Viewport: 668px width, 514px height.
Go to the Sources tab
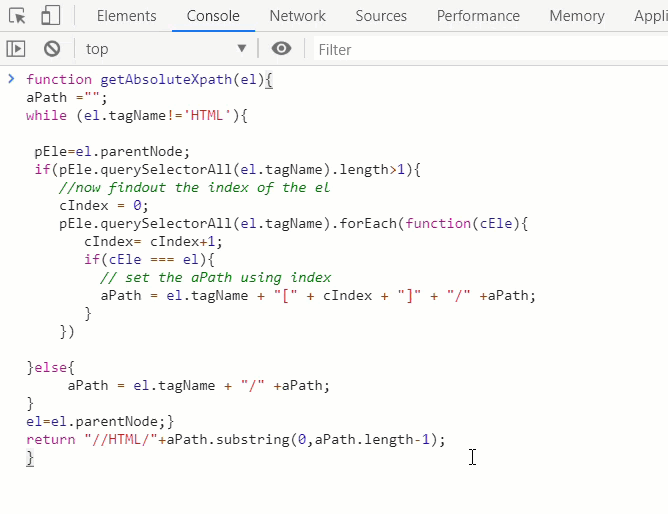381,16
